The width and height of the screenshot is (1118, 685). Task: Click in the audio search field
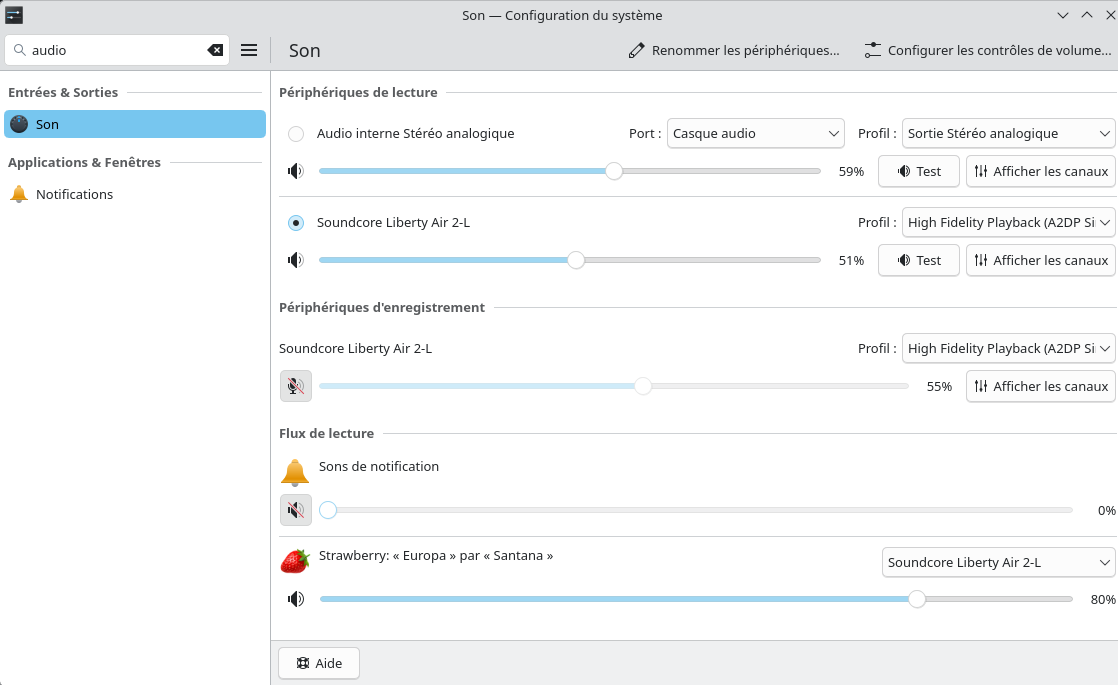(x=115, y=50)
